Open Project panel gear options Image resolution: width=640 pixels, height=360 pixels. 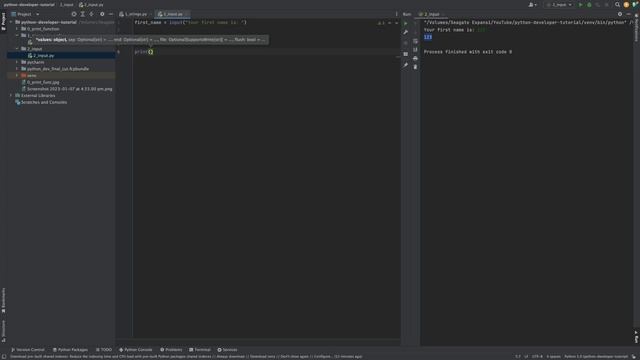tap(102, 14)
